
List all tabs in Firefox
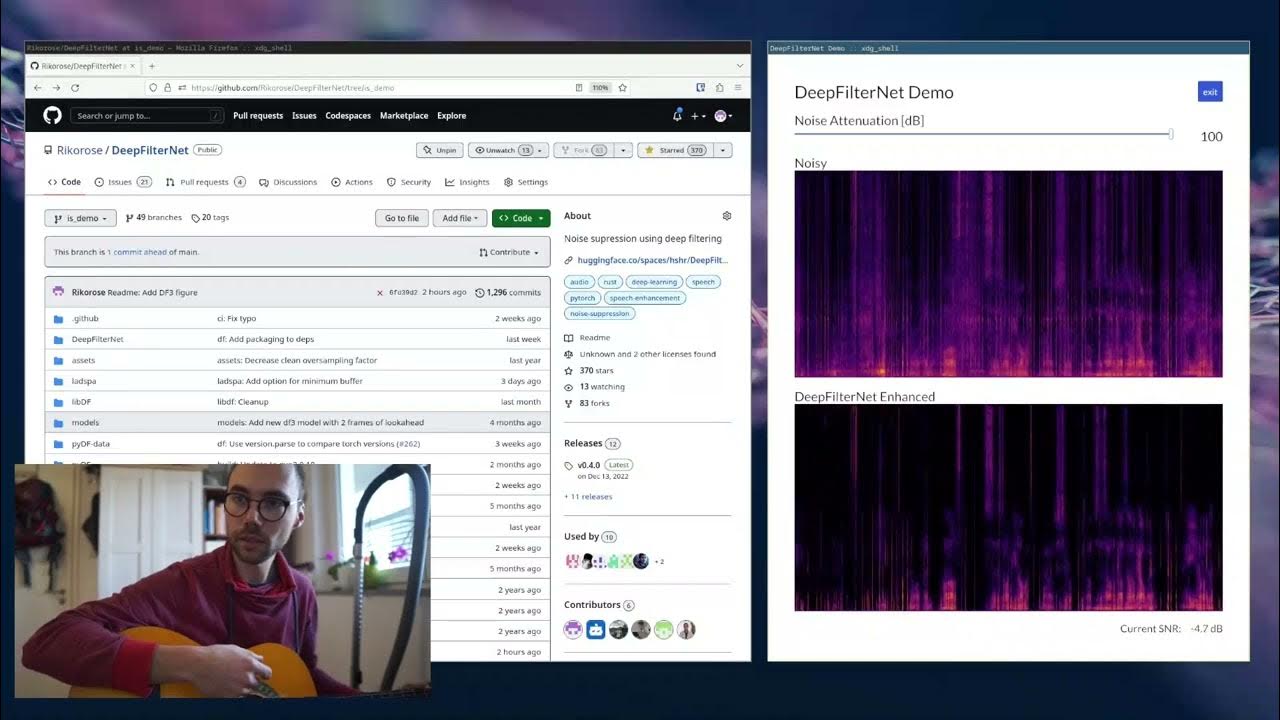pyautogui.click(x=739, y=66)
